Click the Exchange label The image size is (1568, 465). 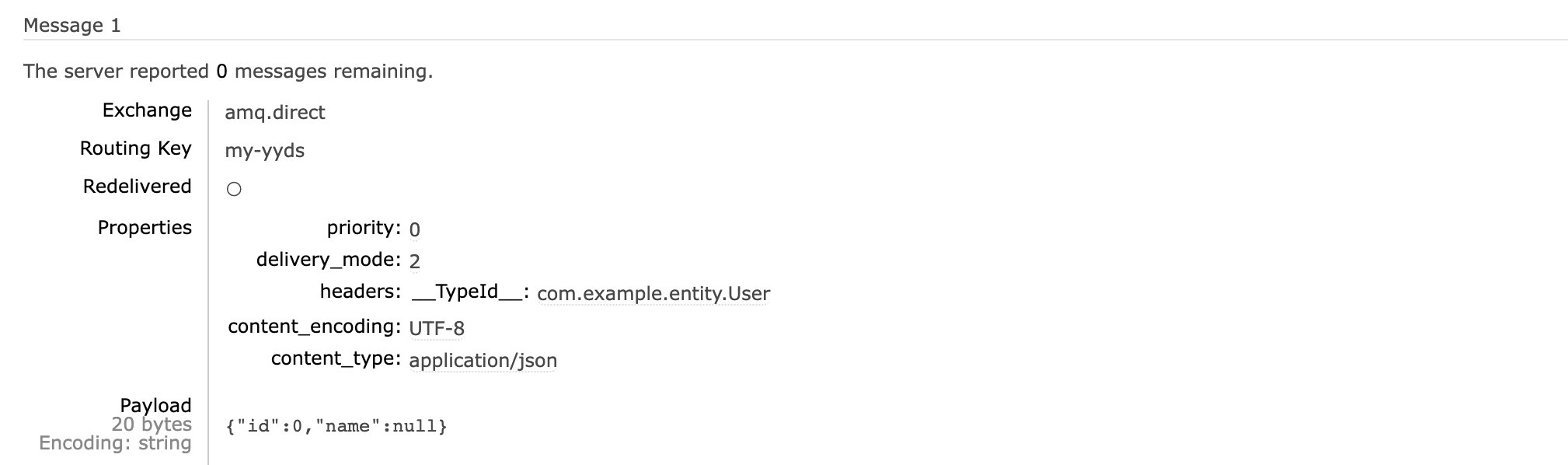click(147, 110)
